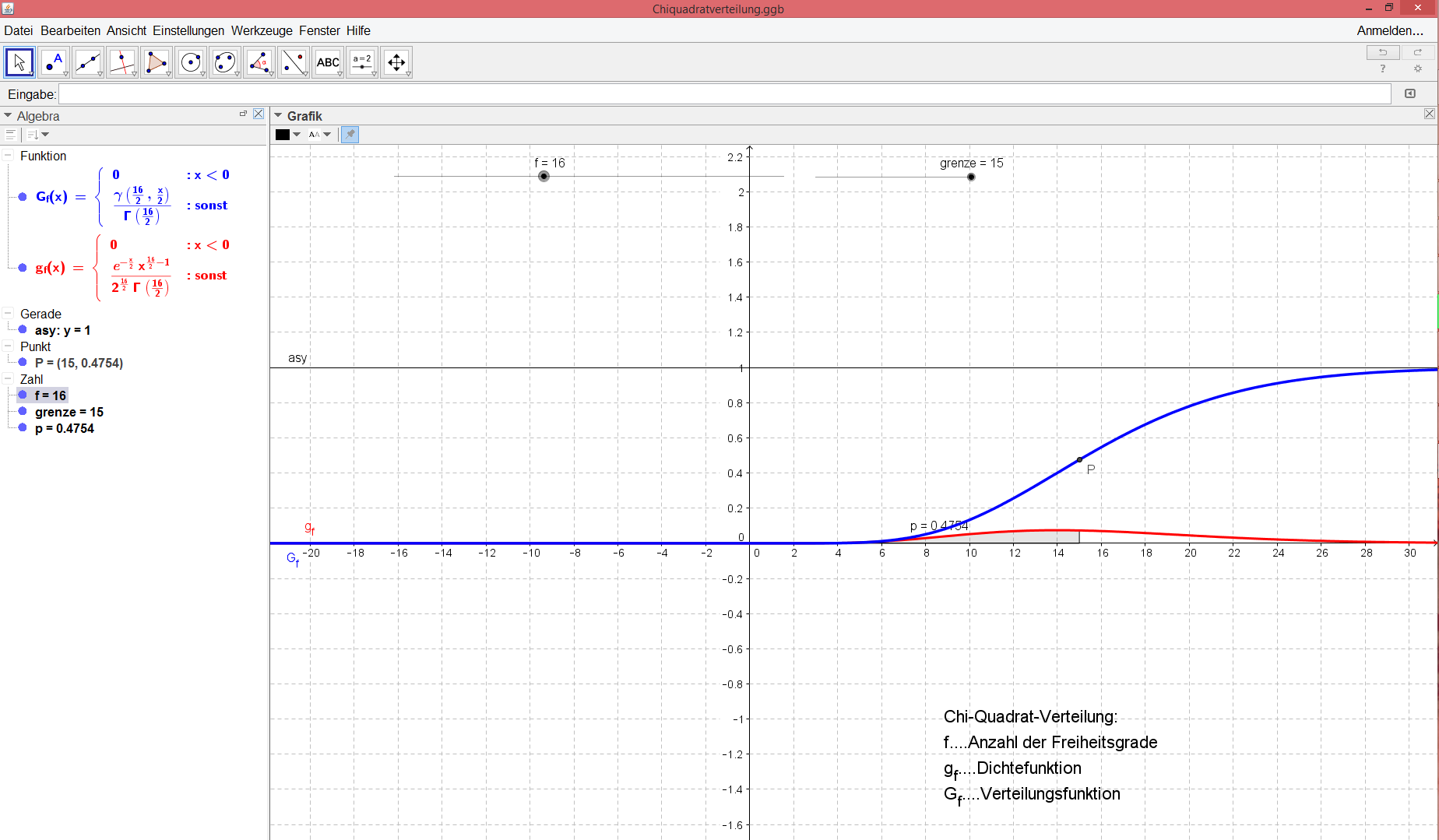This screenshot has width=1439, height=840.
Task: Toggle the pin/fix object style button
Action: coord(350,135)
